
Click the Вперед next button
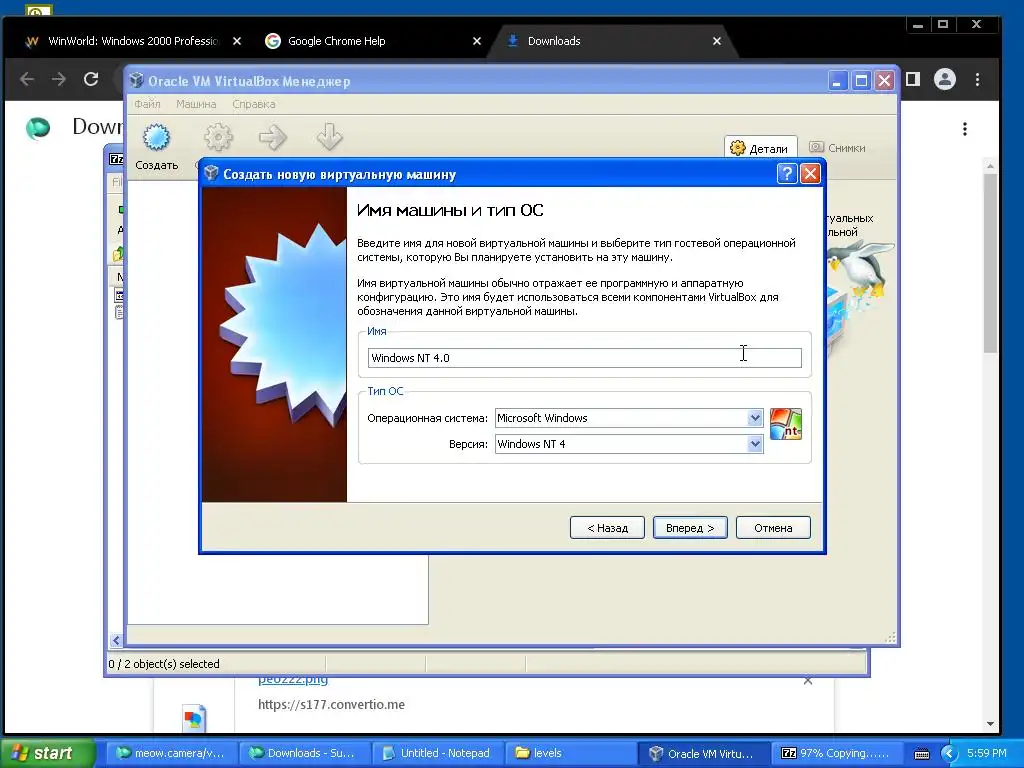click(690, 528)
